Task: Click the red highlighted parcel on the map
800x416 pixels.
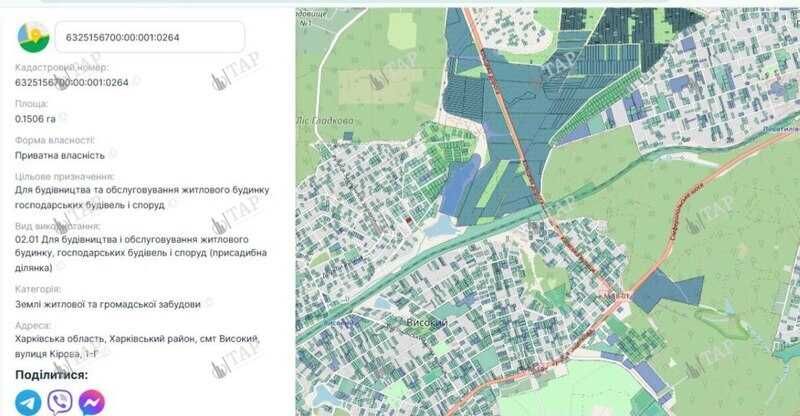Action: point(408,220)
